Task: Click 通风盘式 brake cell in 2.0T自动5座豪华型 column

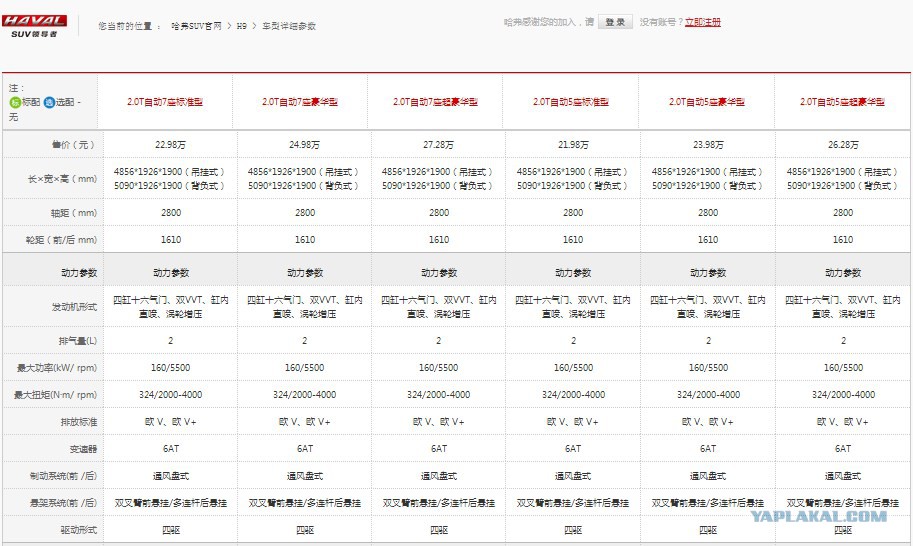Action: coord(708,476)
